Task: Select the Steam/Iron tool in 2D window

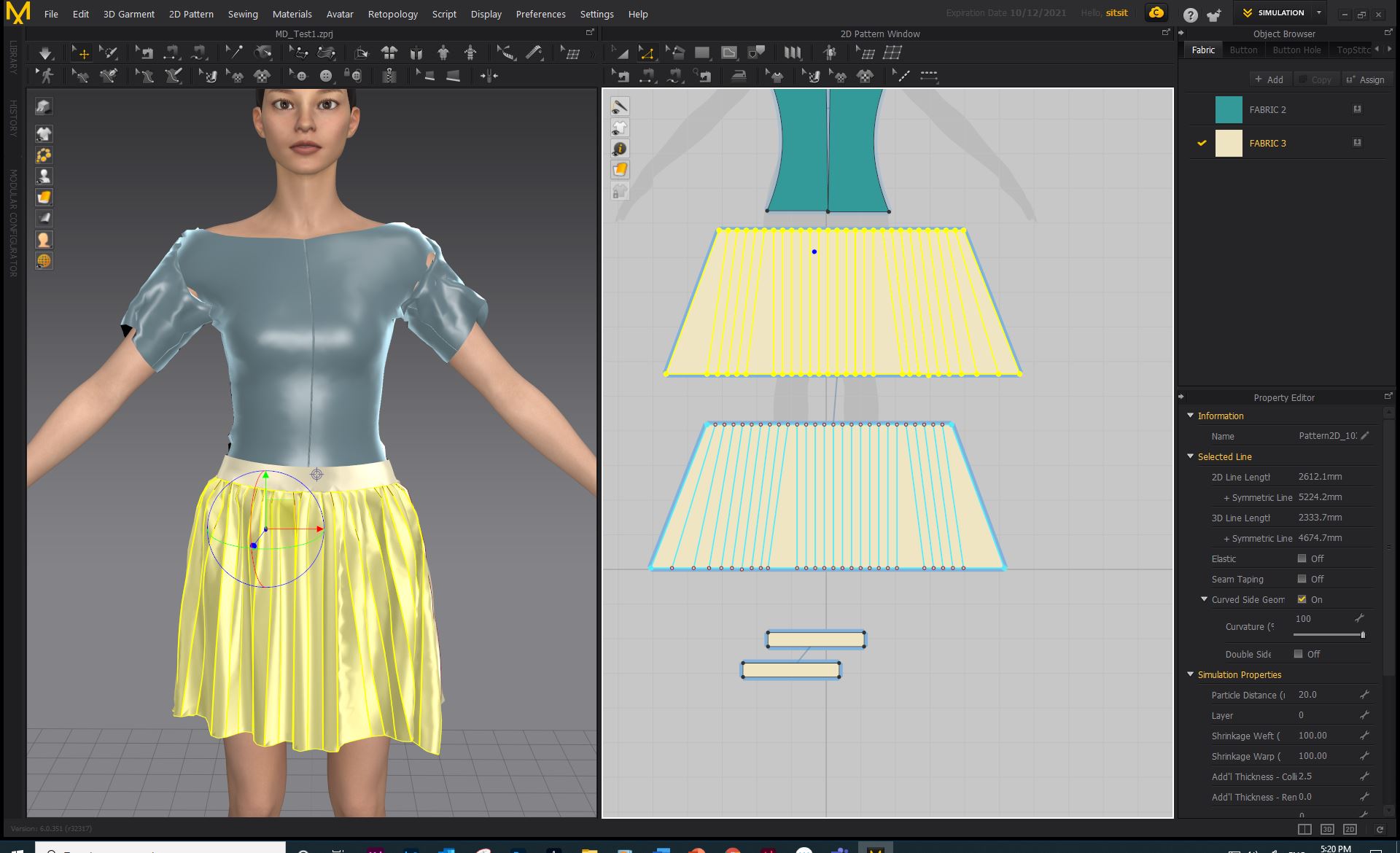Action: (x=740, y=75)
